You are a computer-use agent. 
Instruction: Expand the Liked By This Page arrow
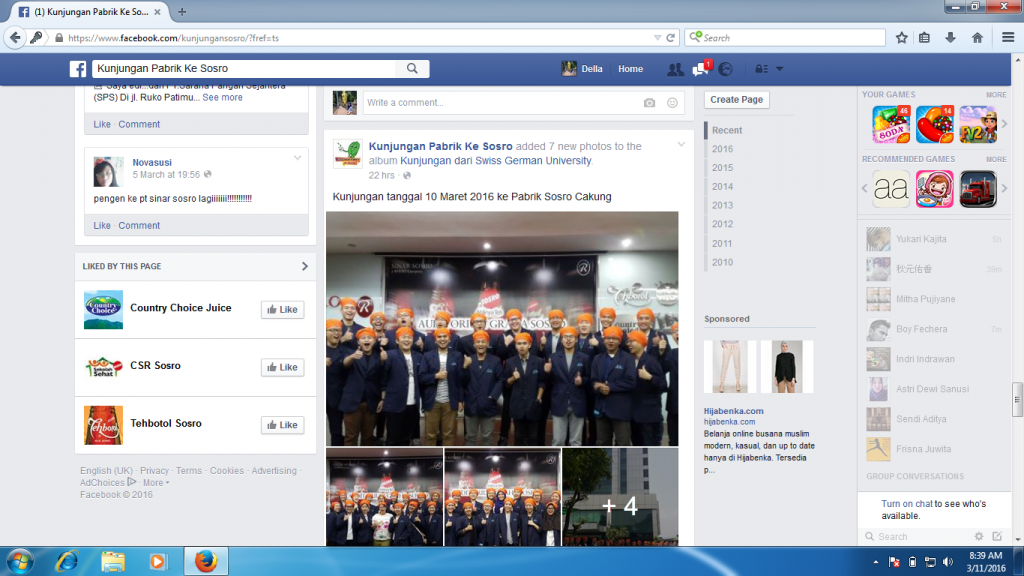click(304, 266)
